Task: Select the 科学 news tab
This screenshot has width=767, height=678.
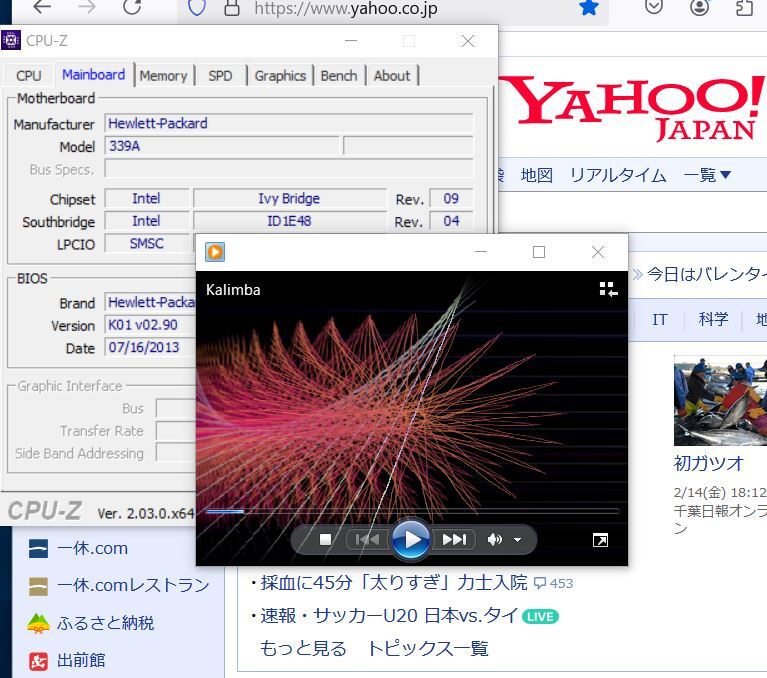Action: click(714, 319)
